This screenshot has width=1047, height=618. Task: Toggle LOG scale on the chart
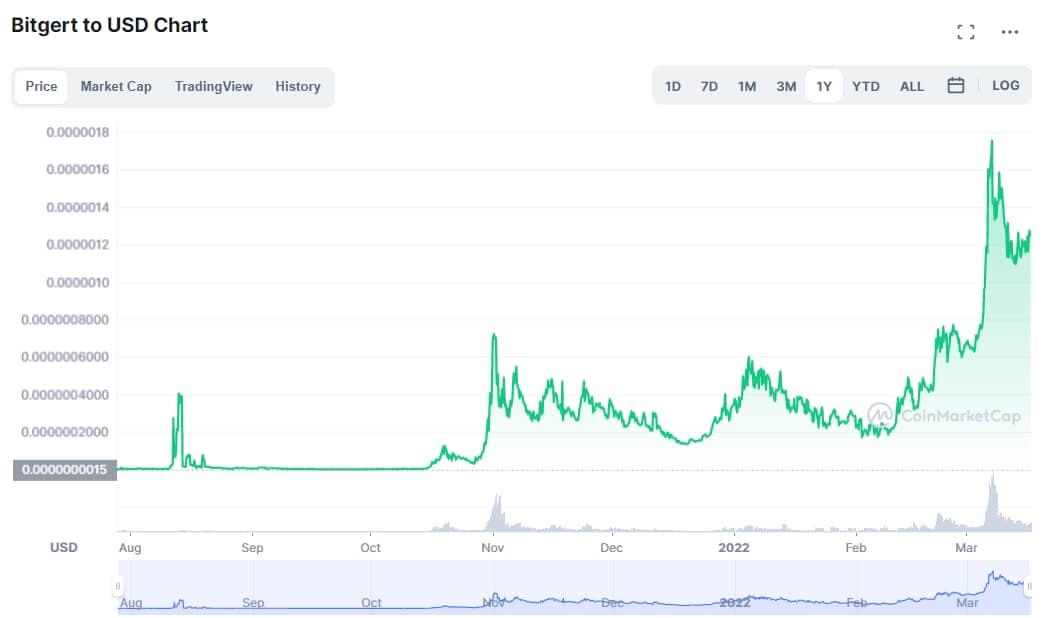point(1006,86)
